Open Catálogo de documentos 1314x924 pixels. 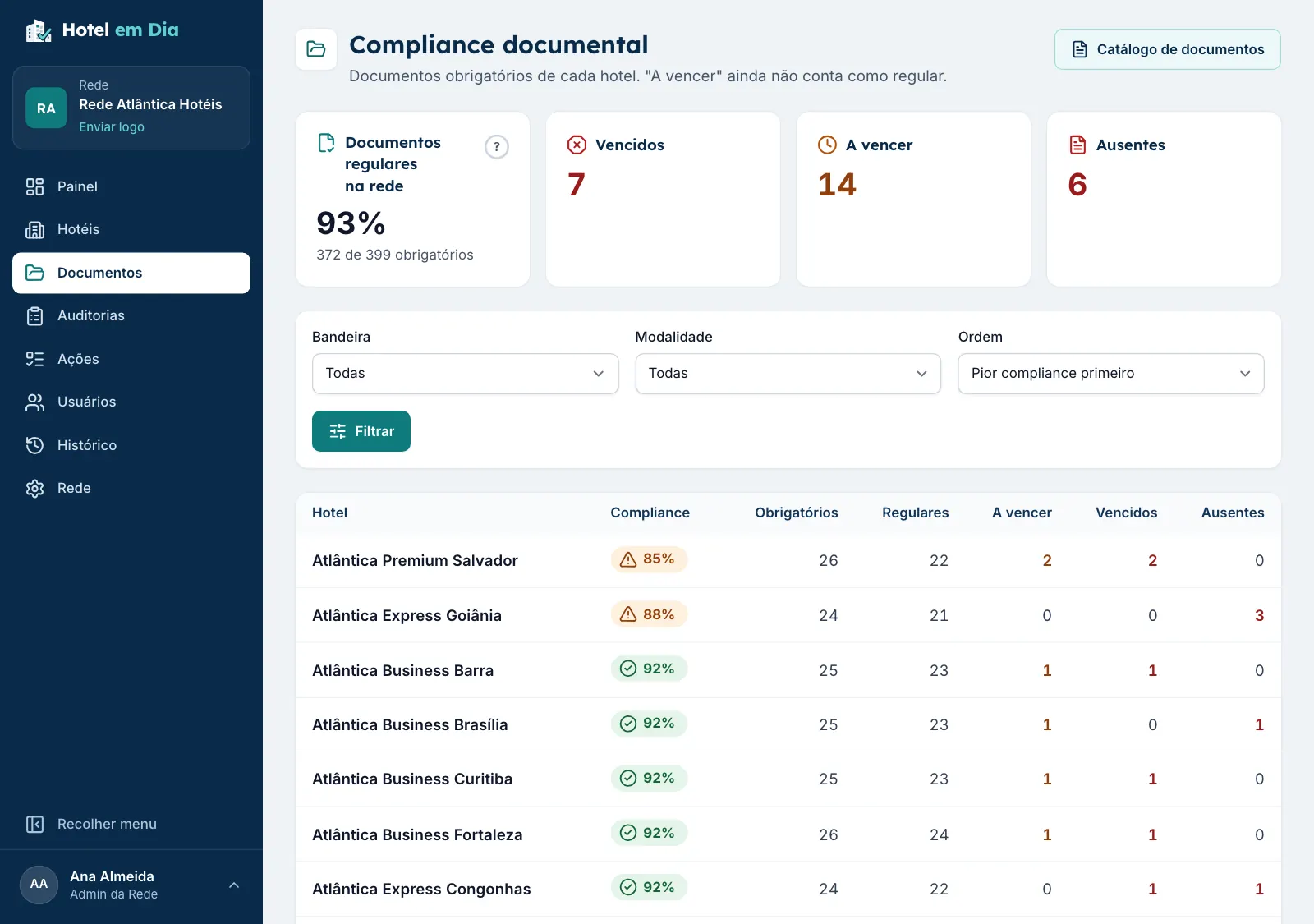1168,49
